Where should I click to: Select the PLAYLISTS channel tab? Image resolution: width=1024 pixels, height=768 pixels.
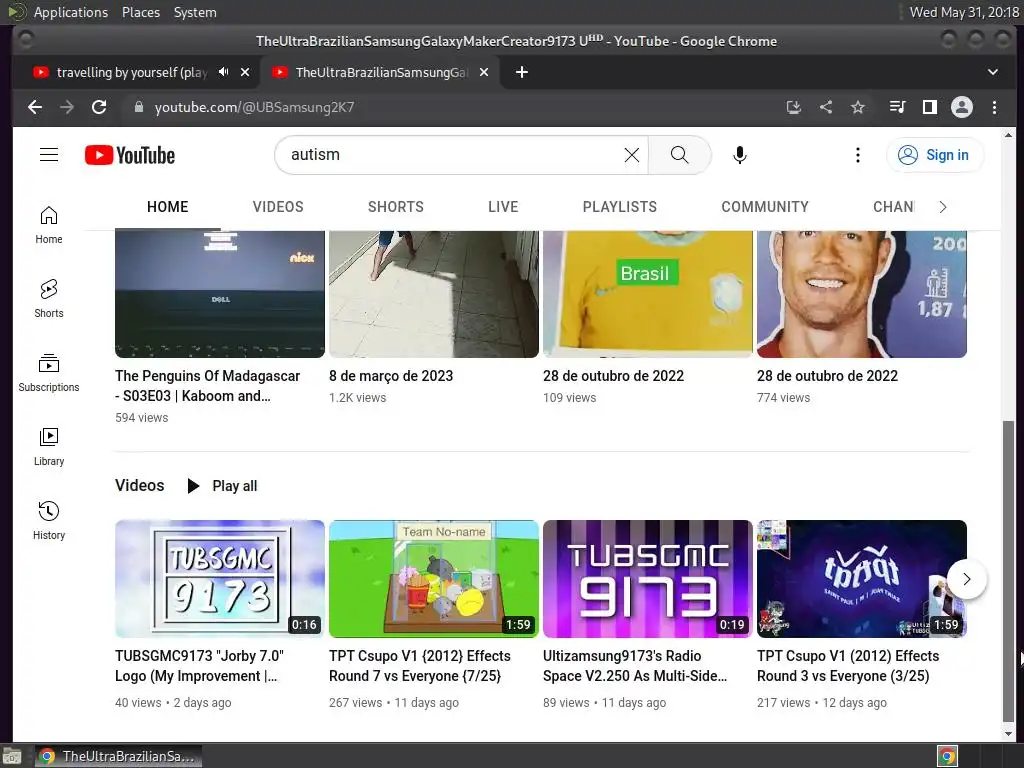620,207
